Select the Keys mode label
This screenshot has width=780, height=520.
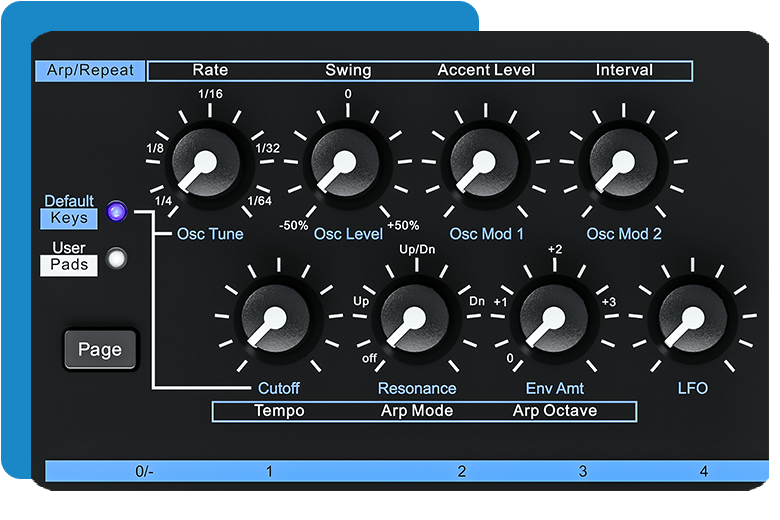[x=69, y=218]
